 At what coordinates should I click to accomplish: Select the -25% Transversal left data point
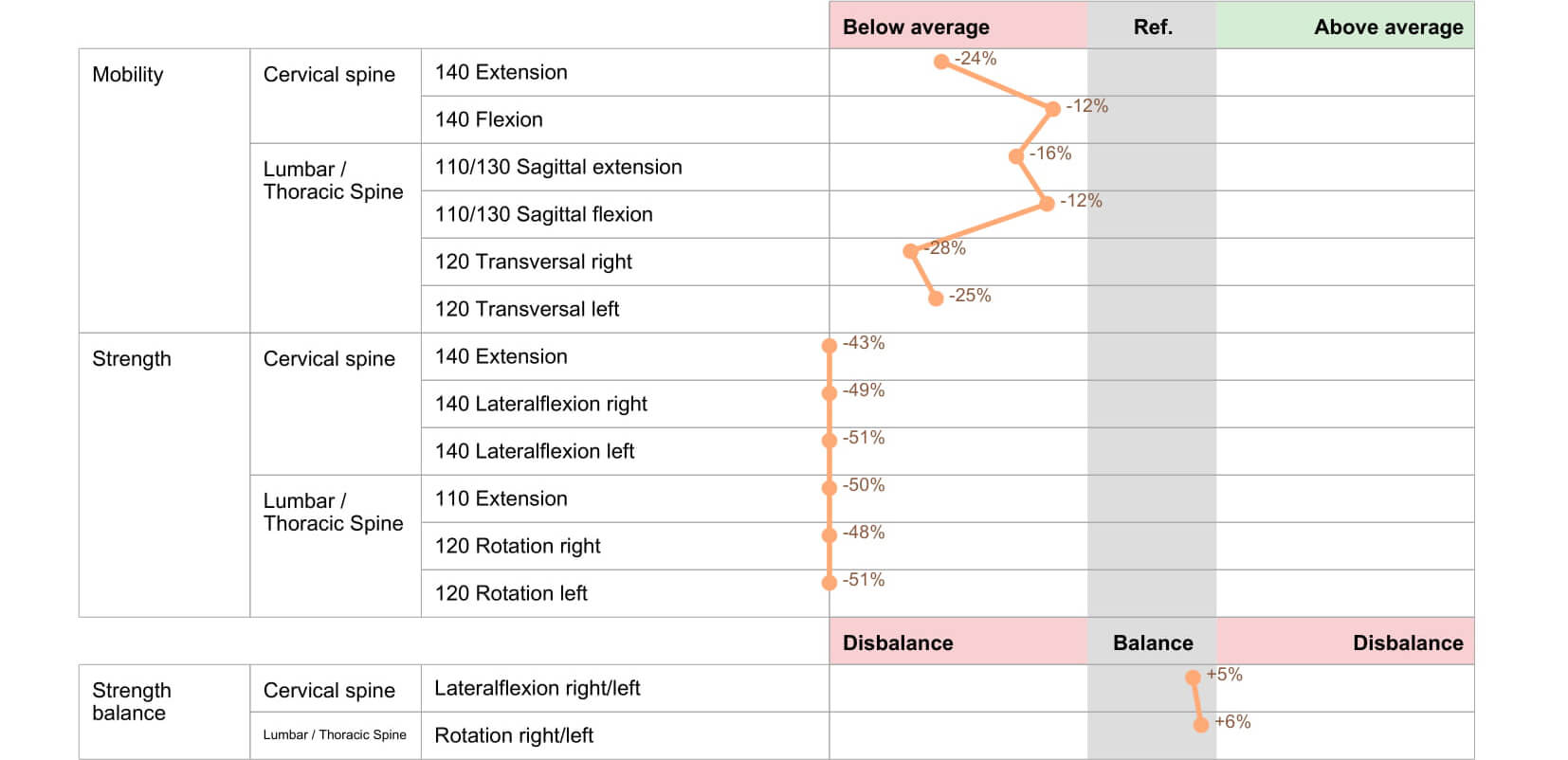(x=936, y=299)
